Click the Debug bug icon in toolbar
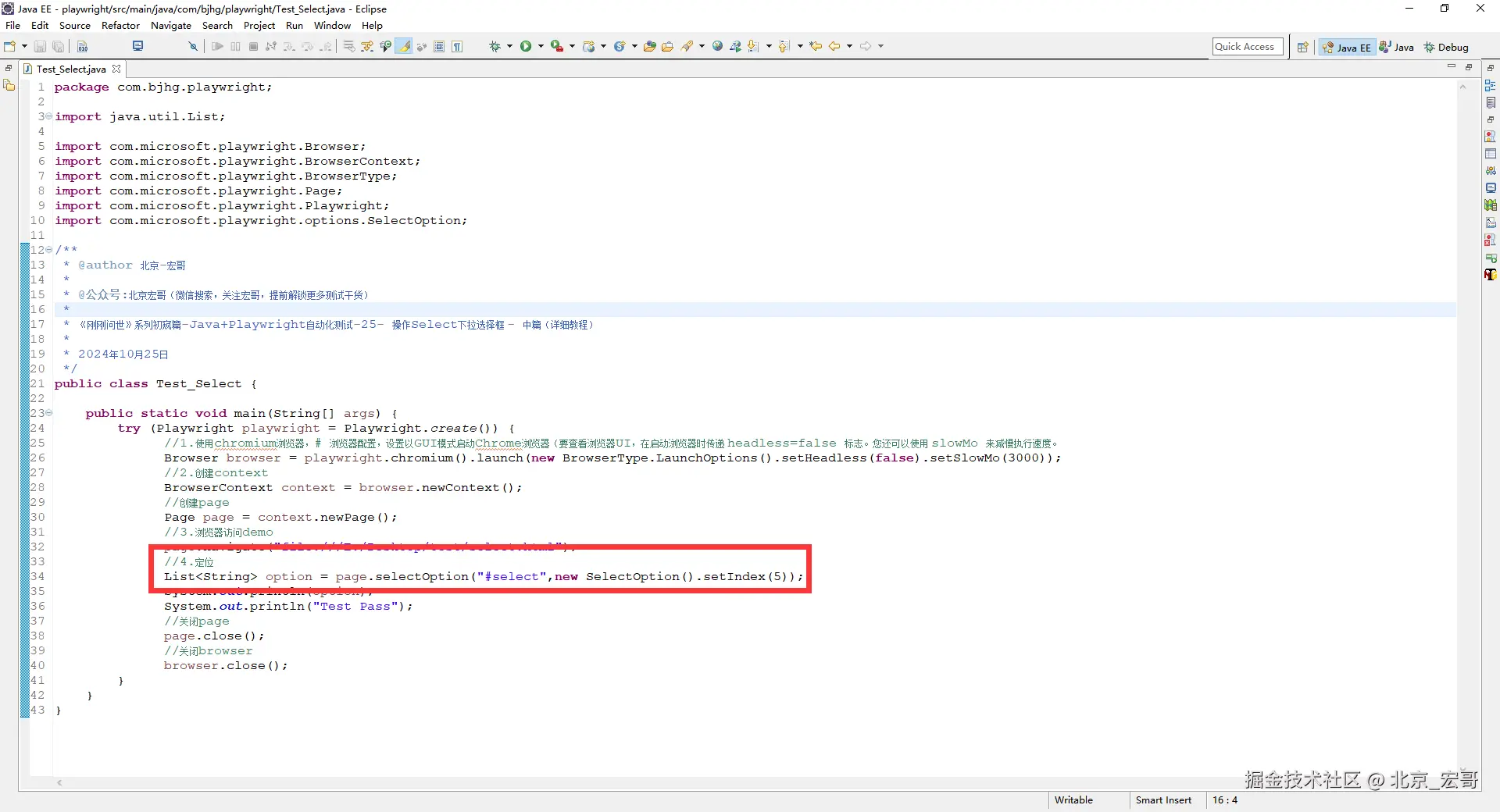 495,47
